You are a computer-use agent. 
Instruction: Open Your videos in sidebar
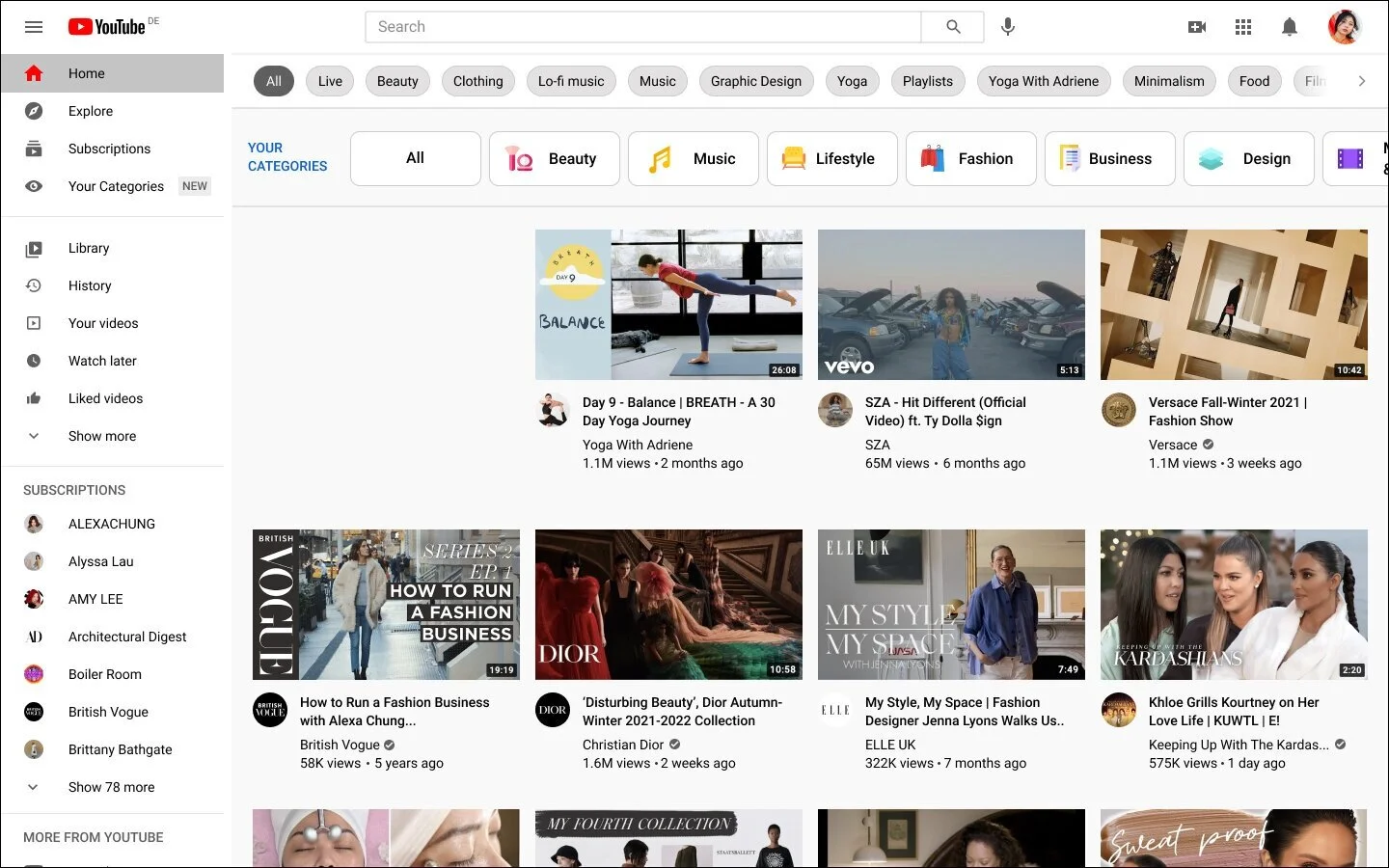coord(112,323)
